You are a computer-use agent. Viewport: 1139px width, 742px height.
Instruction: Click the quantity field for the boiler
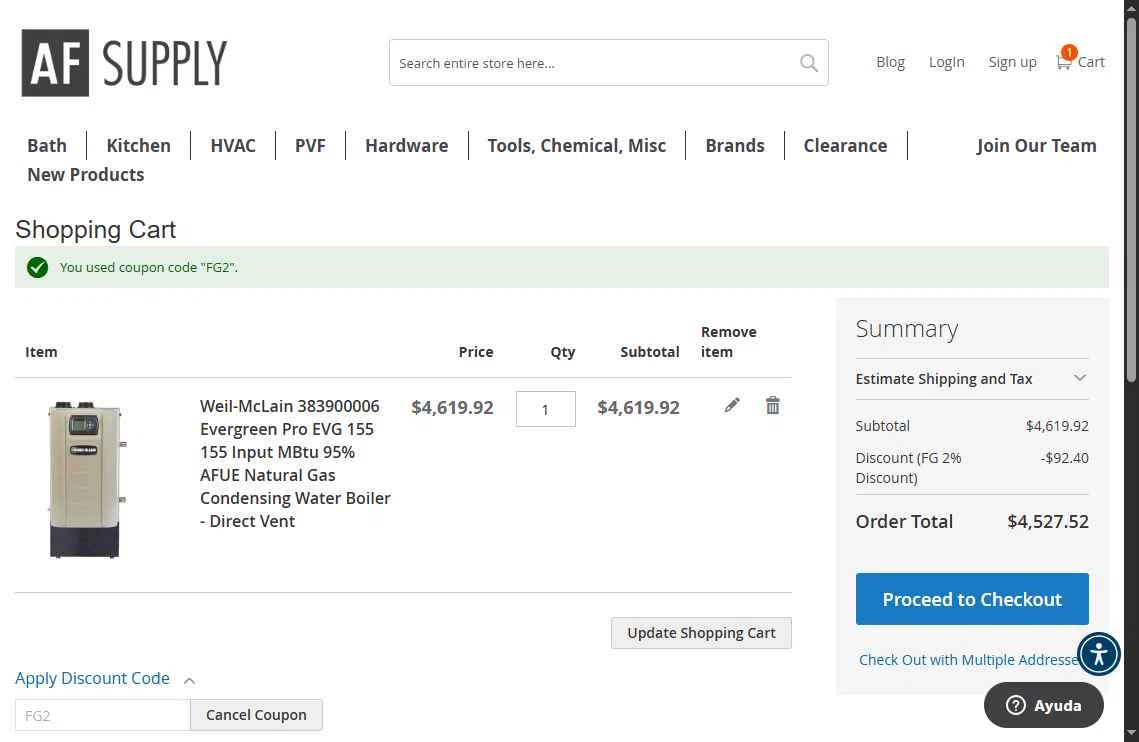pos(546,409)
